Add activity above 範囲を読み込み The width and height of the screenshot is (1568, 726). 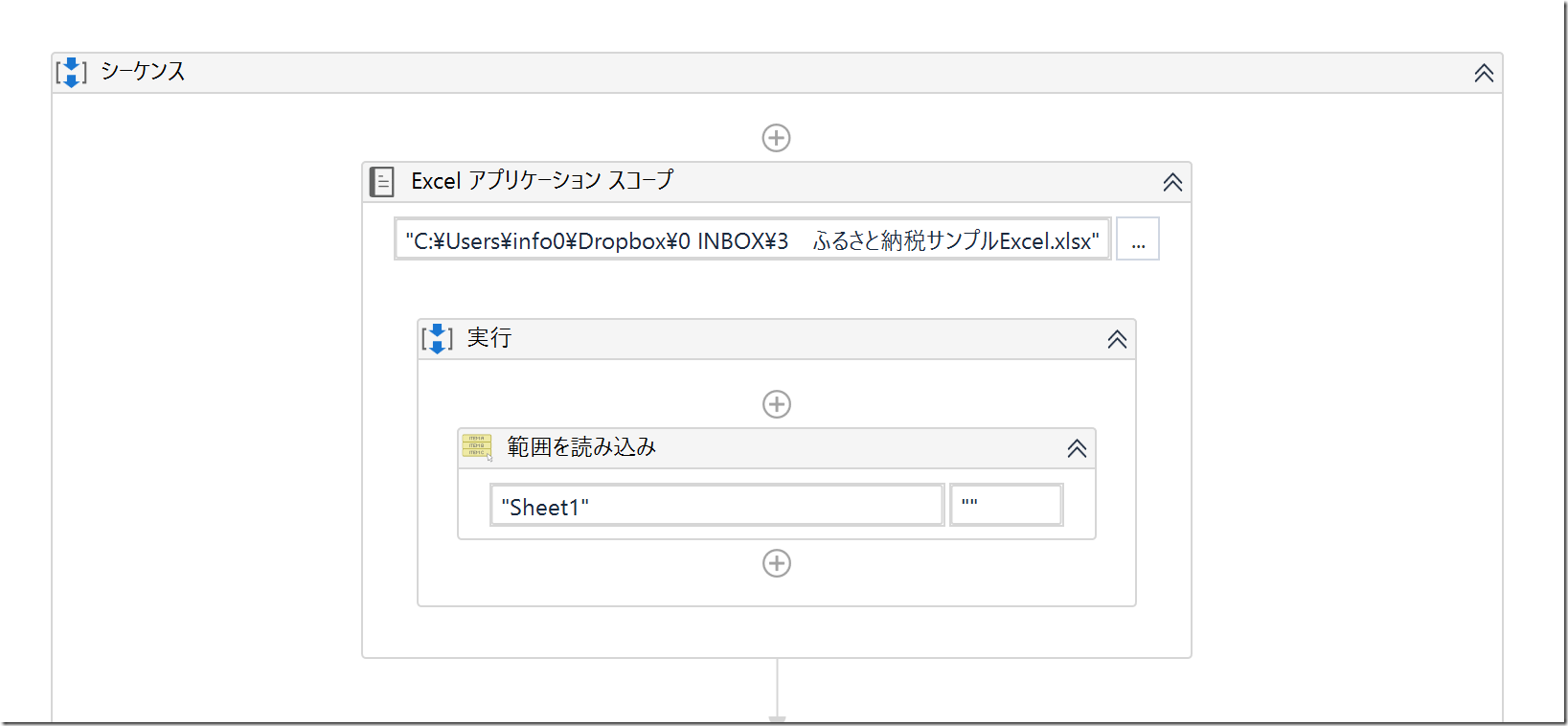click(x=776, y=404)
